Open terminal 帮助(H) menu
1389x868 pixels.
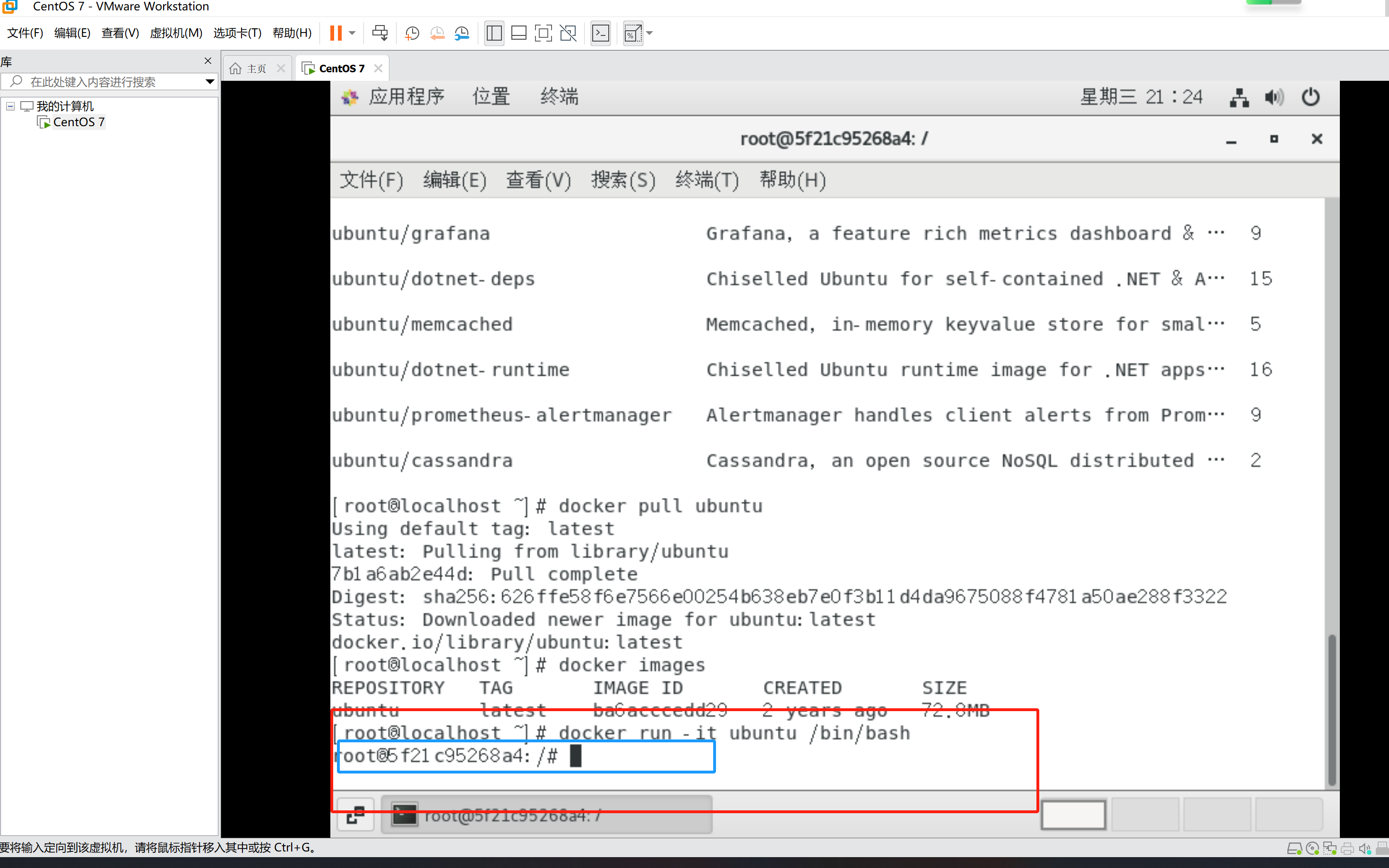click(x=793, y=180)
